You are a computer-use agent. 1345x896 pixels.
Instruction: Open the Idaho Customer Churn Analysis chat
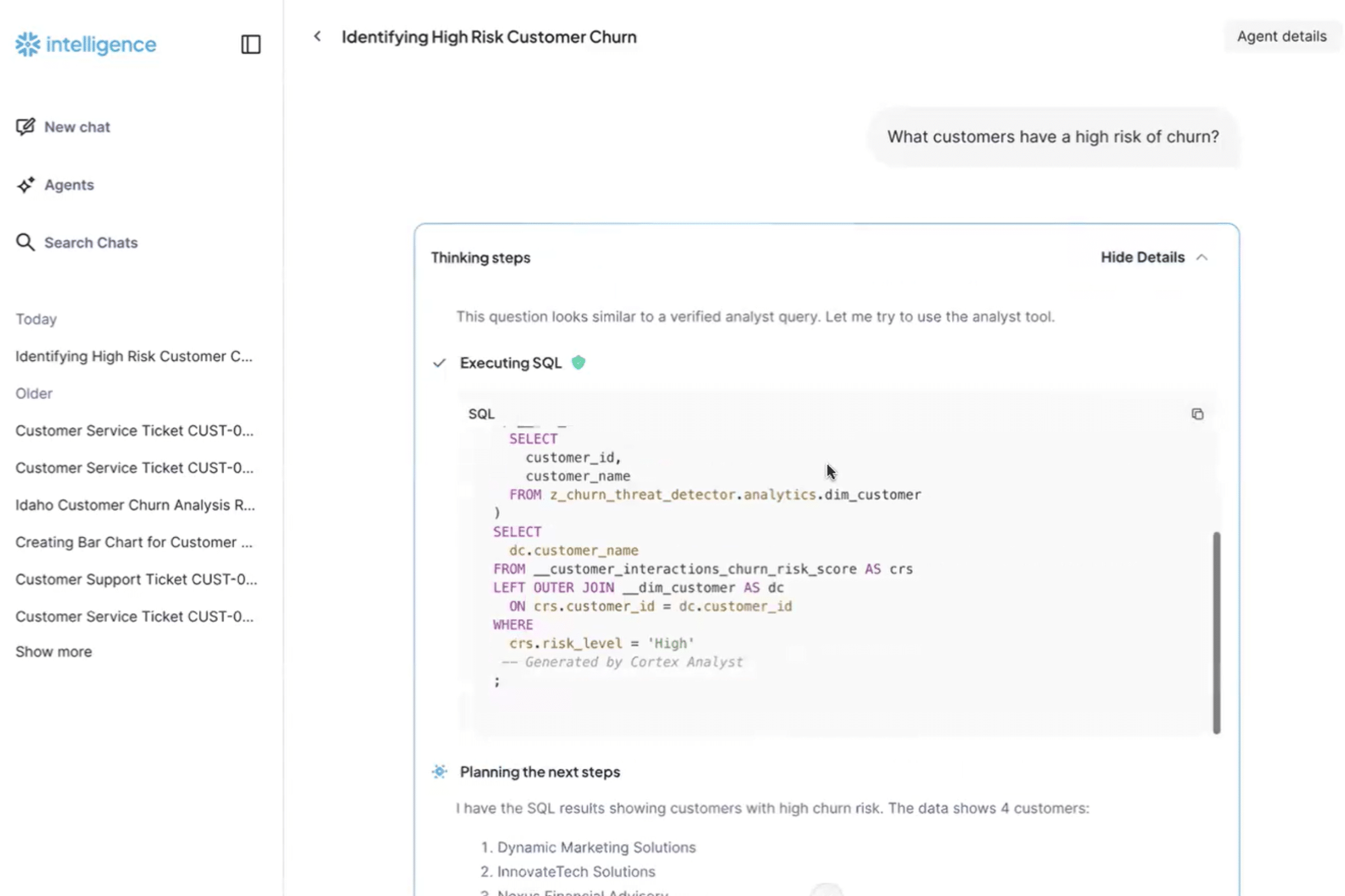135,504
